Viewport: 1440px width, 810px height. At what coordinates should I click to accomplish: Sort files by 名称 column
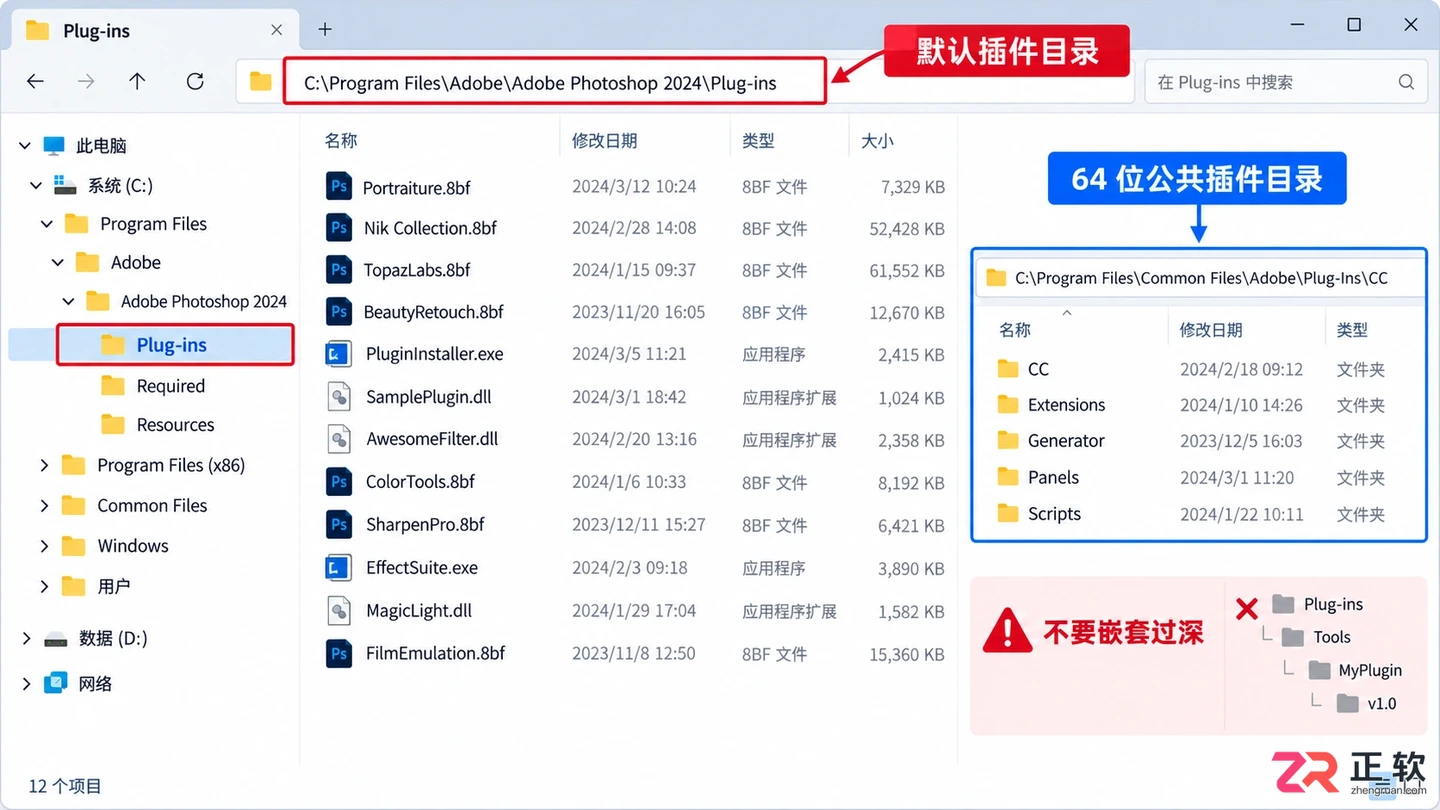pos(341,141)
